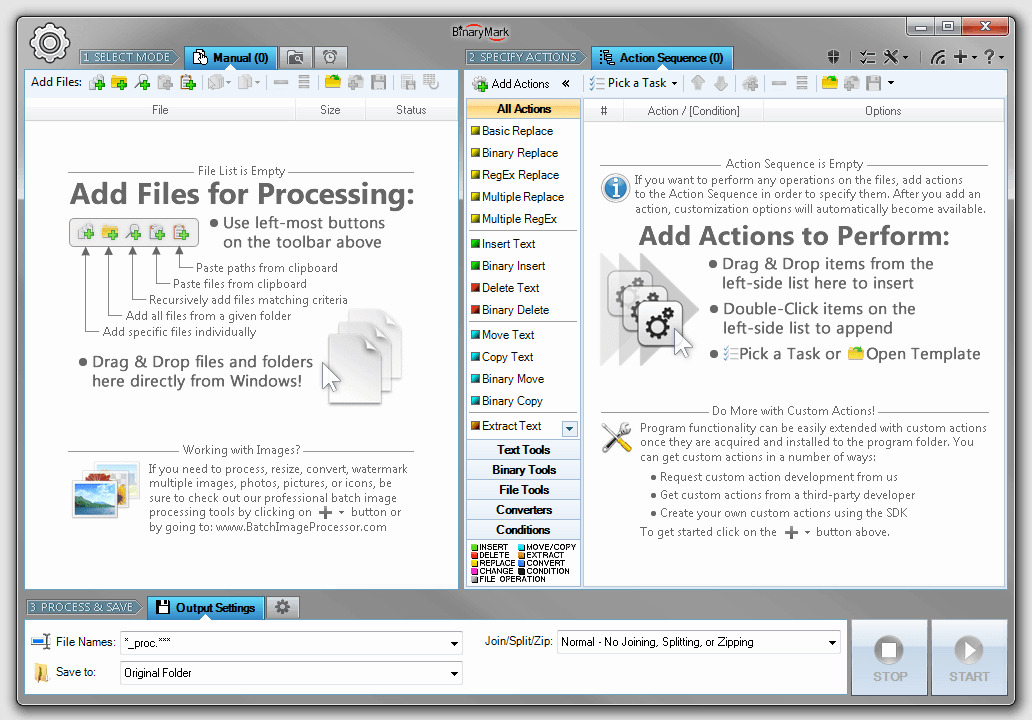
Task: Paste paths from clipboard toolbar button
Action: (x=188, y=83)
